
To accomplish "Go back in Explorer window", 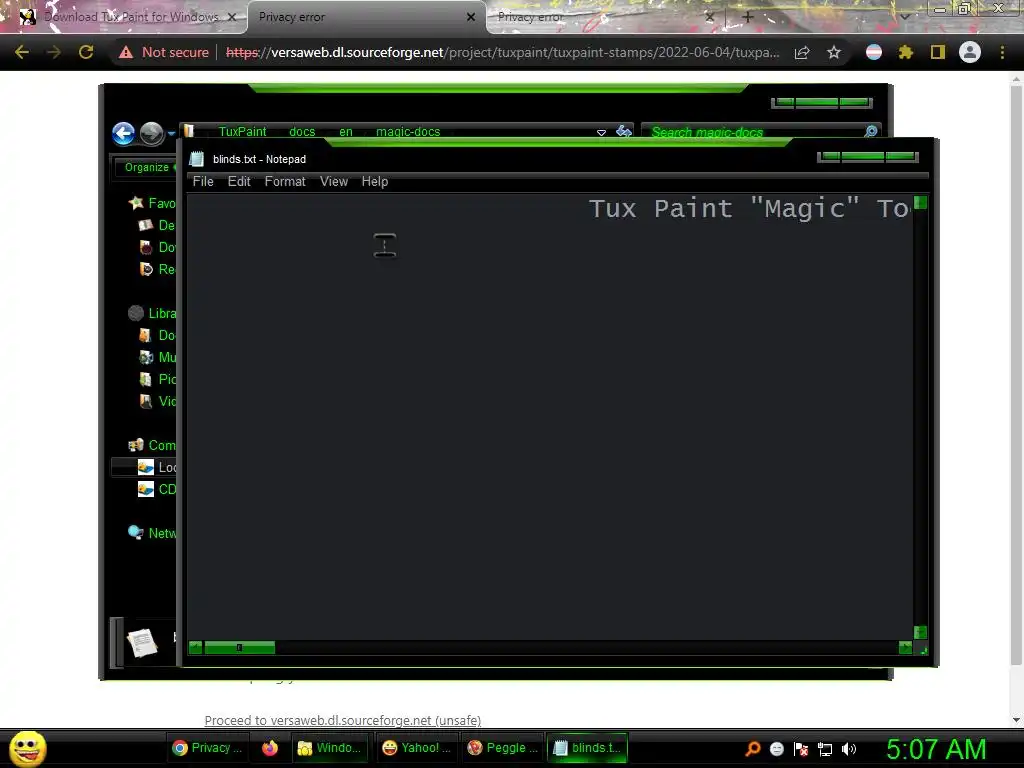I will tap(123, 133).
